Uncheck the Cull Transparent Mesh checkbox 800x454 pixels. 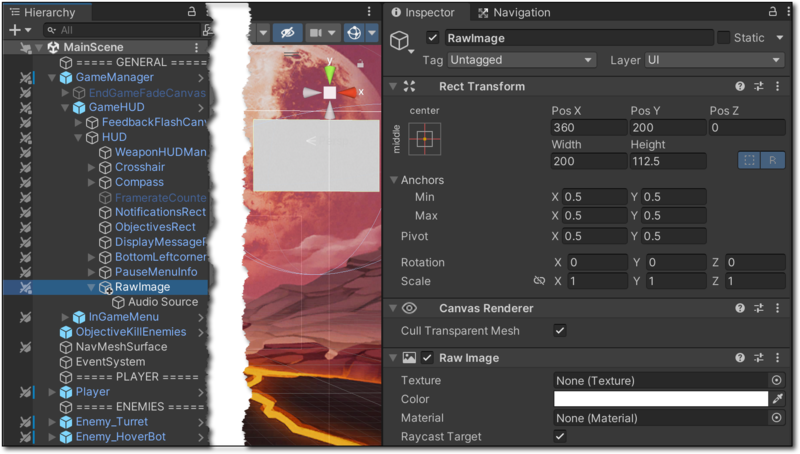pyautogui.click(x=560, y=331)
